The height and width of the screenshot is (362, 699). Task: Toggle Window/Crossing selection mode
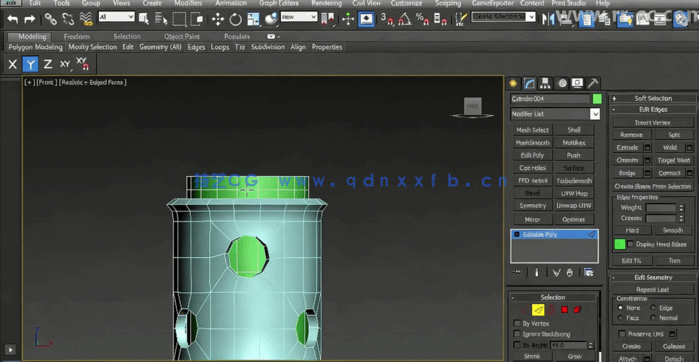click(197, 19)
